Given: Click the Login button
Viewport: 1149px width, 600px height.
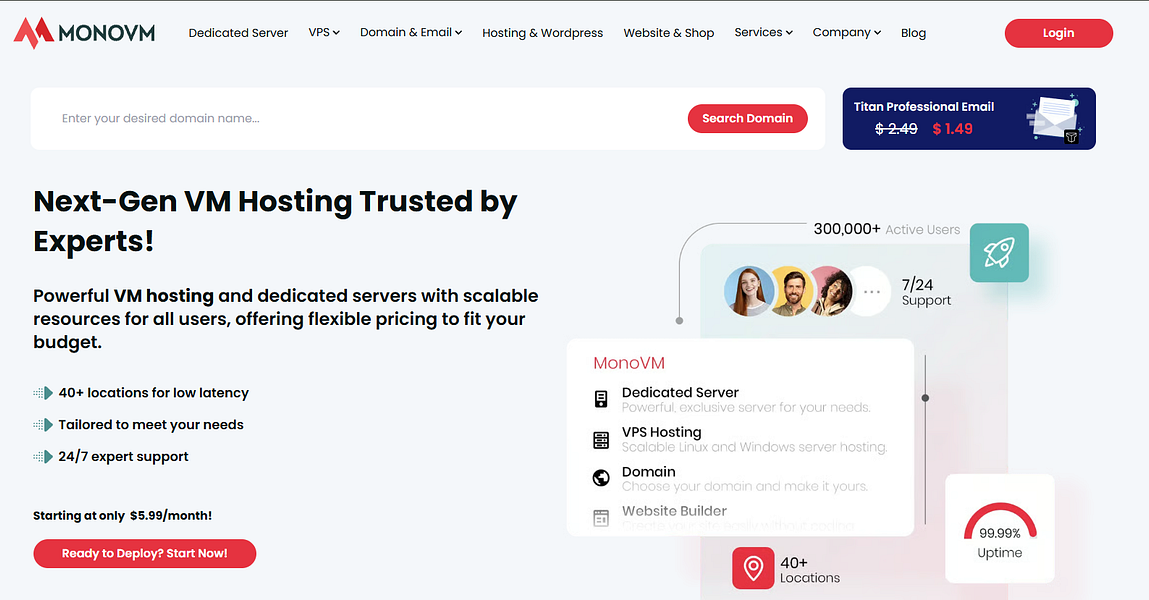Looking at the screenshot, I should 1058,33.
